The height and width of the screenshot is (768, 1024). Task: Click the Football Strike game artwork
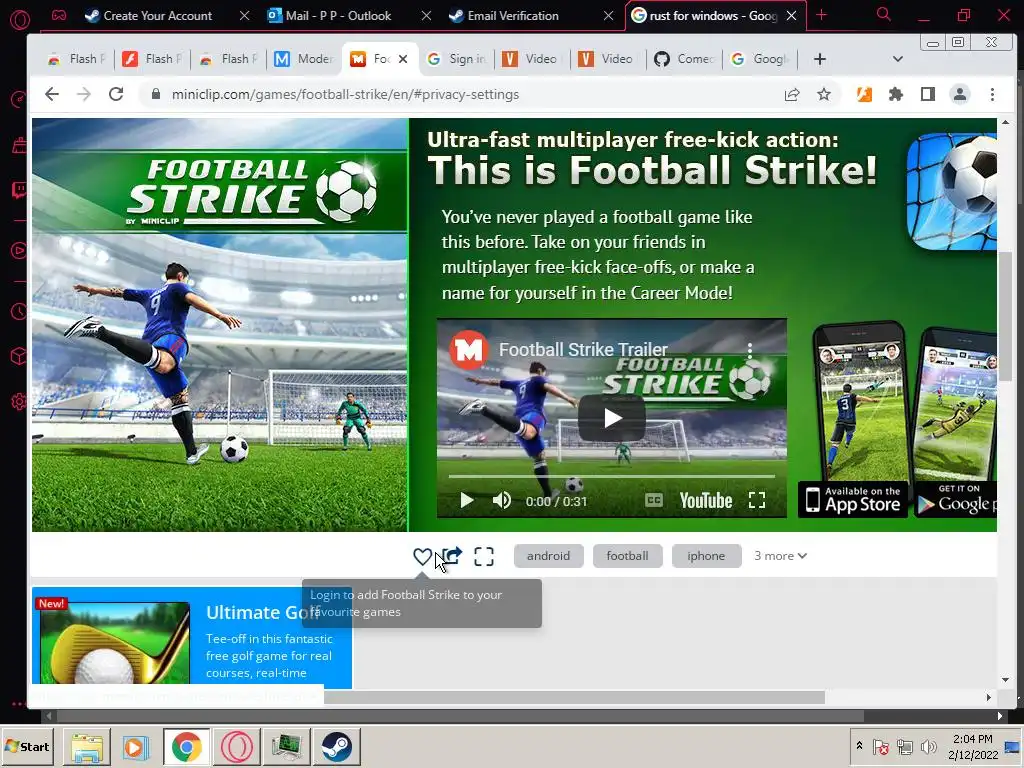coord(219,325)
